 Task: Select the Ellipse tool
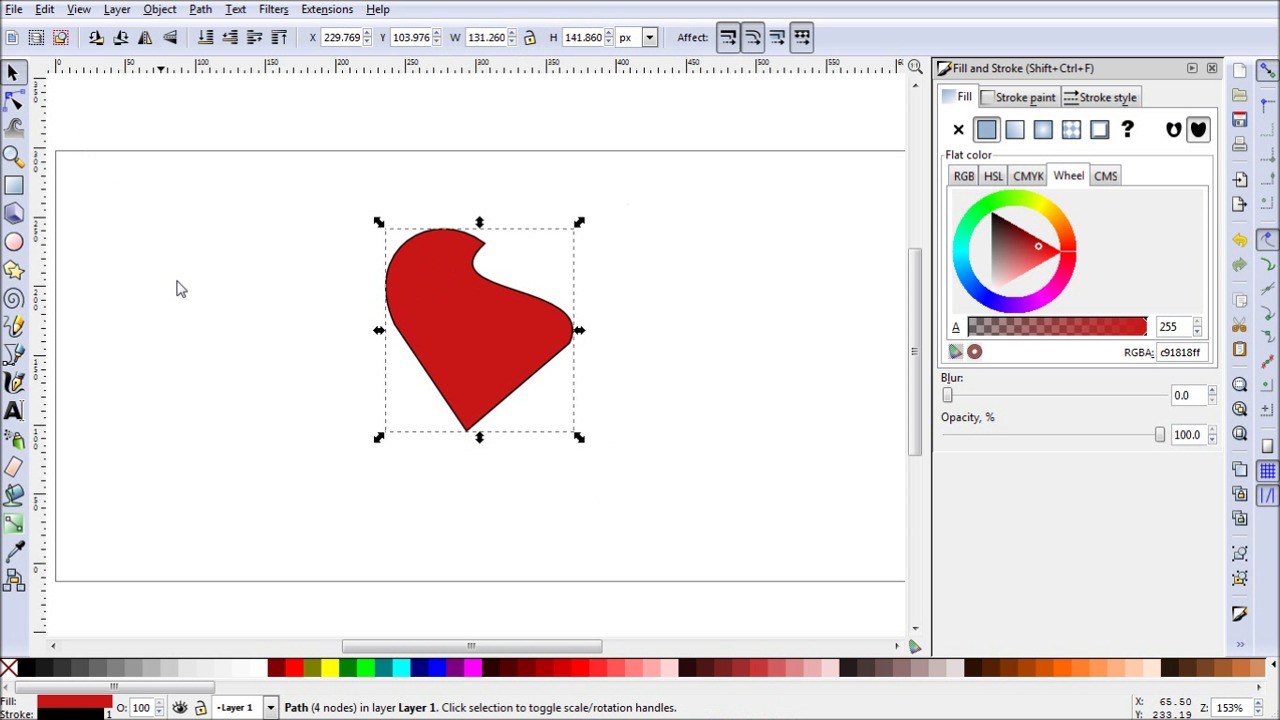point(14,242)
